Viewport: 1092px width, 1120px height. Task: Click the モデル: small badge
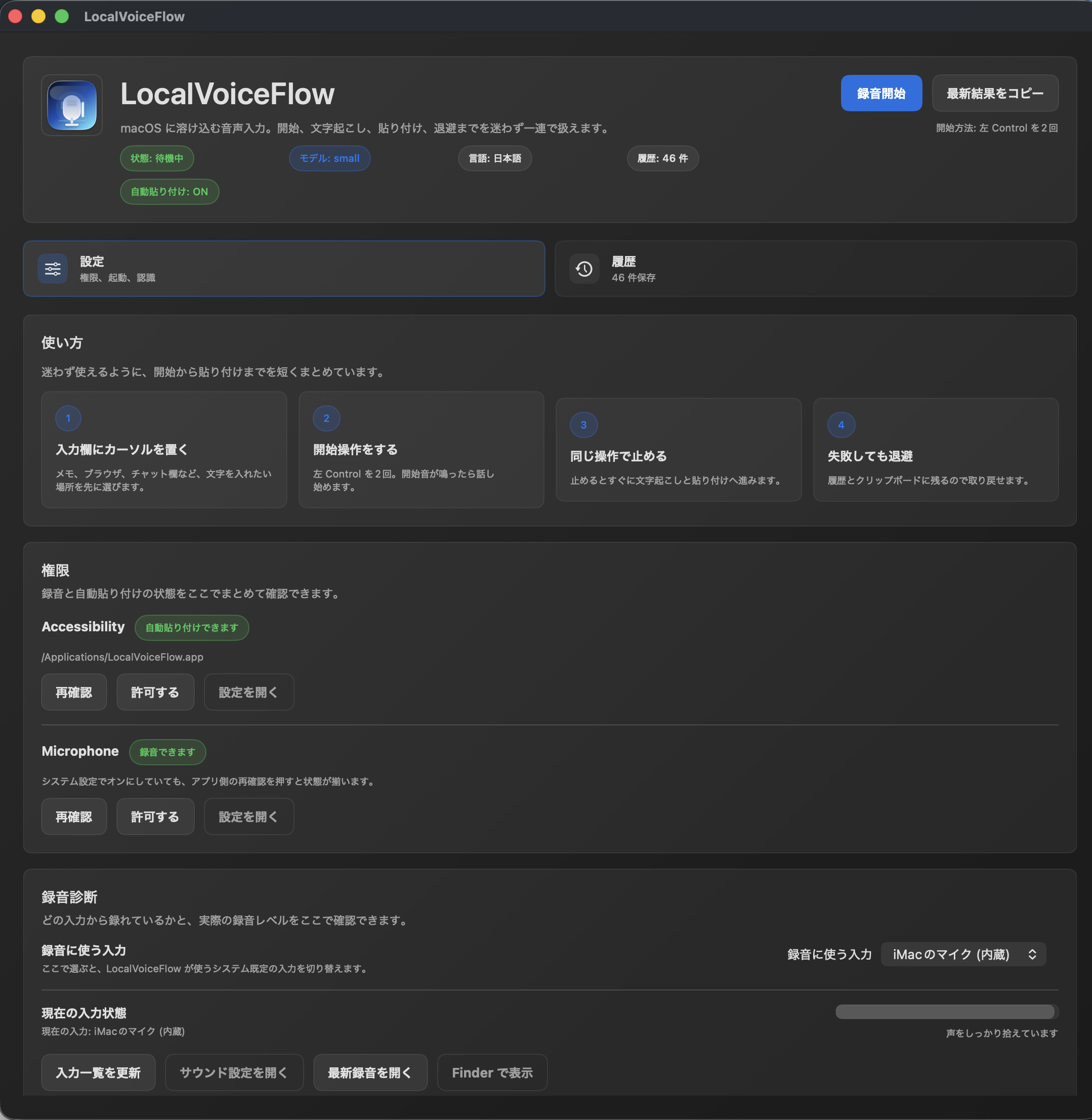tap(329, 158)
